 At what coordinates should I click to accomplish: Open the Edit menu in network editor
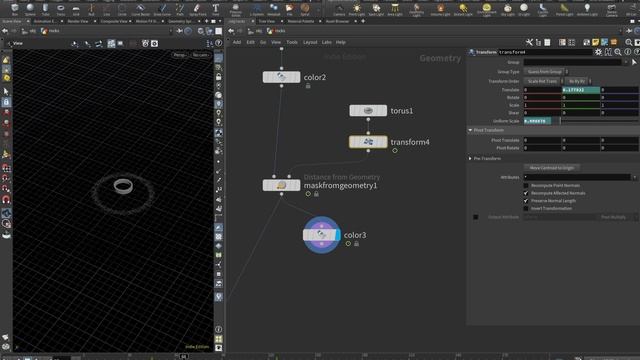(250, 42)
